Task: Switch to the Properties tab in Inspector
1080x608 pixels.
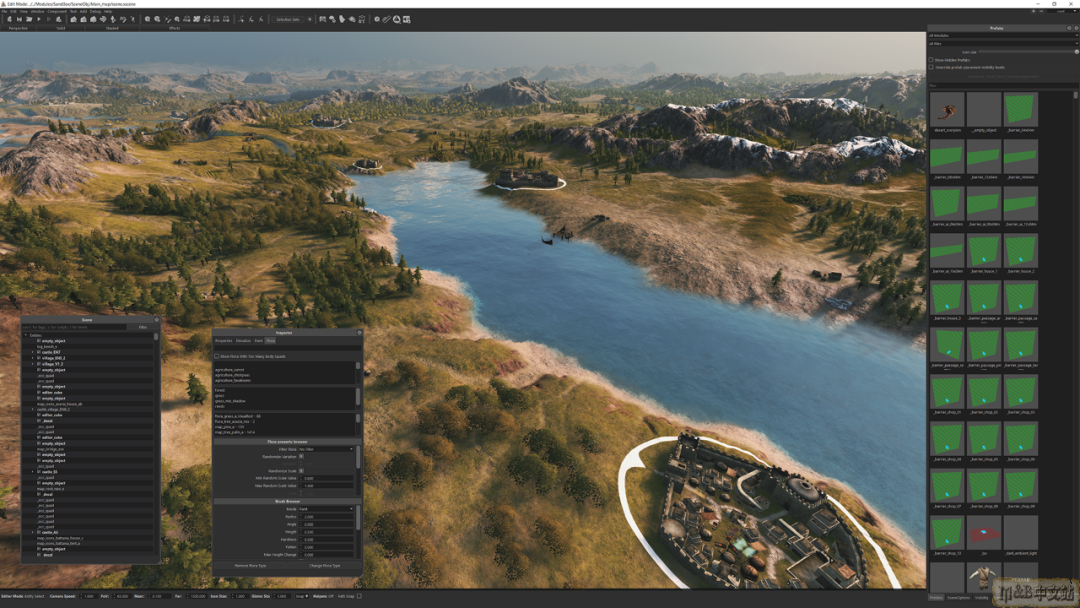Action: click(224, 341)
